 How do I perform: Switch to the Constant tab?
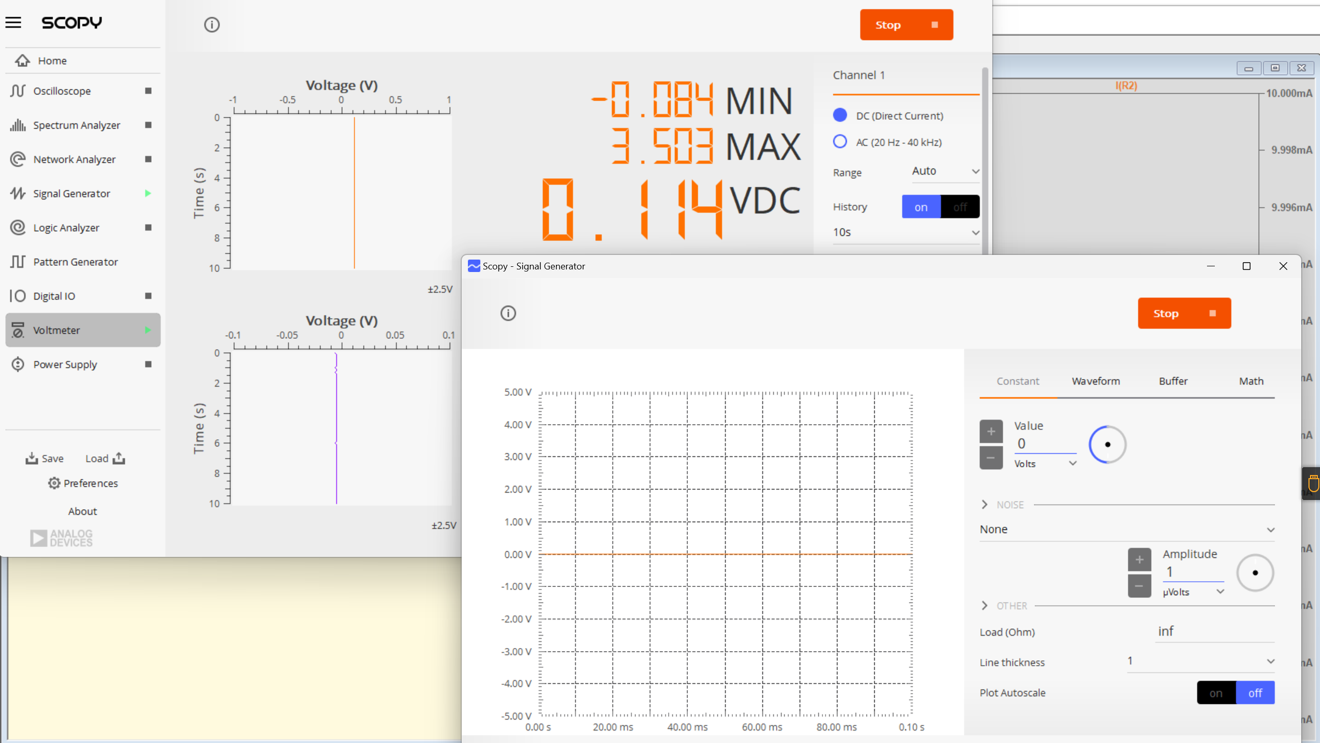click(1018, 381)
